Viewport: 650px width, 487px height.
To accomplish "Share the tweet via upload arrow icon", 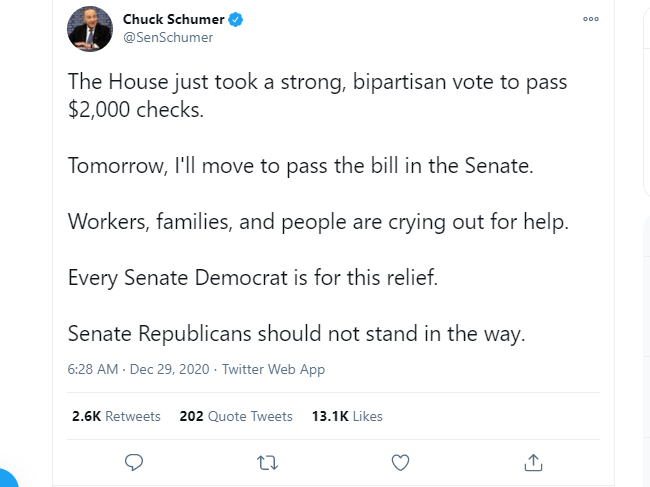I will (533, 463).
